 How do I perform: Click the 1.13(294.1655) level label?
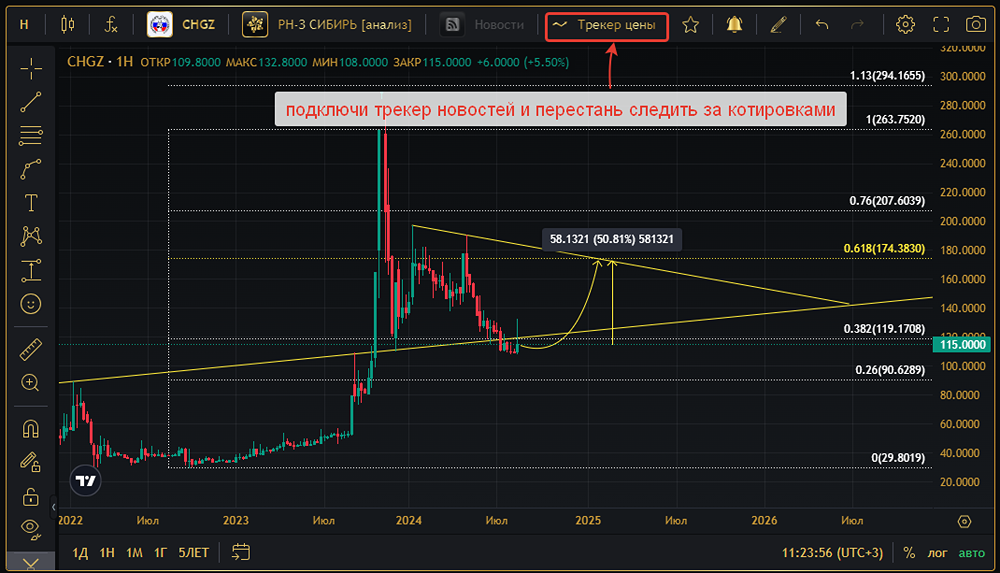(887, 75)
